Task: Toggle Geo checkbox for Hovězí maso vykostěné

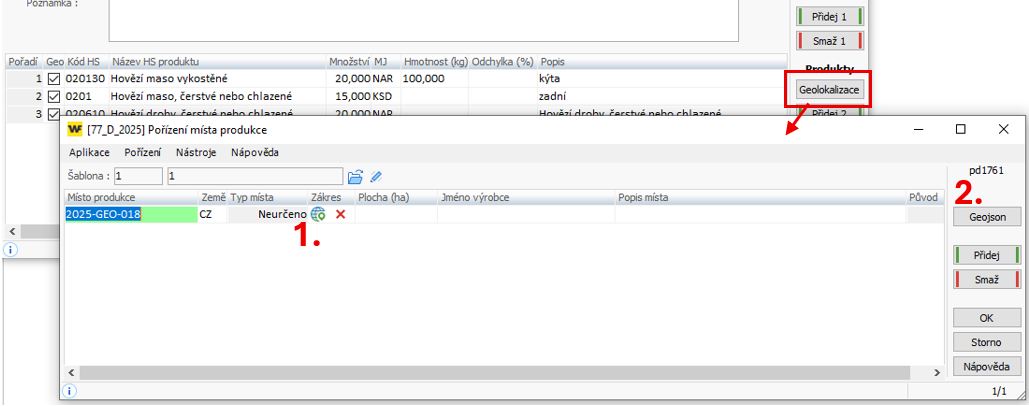Action: point(54,79)
